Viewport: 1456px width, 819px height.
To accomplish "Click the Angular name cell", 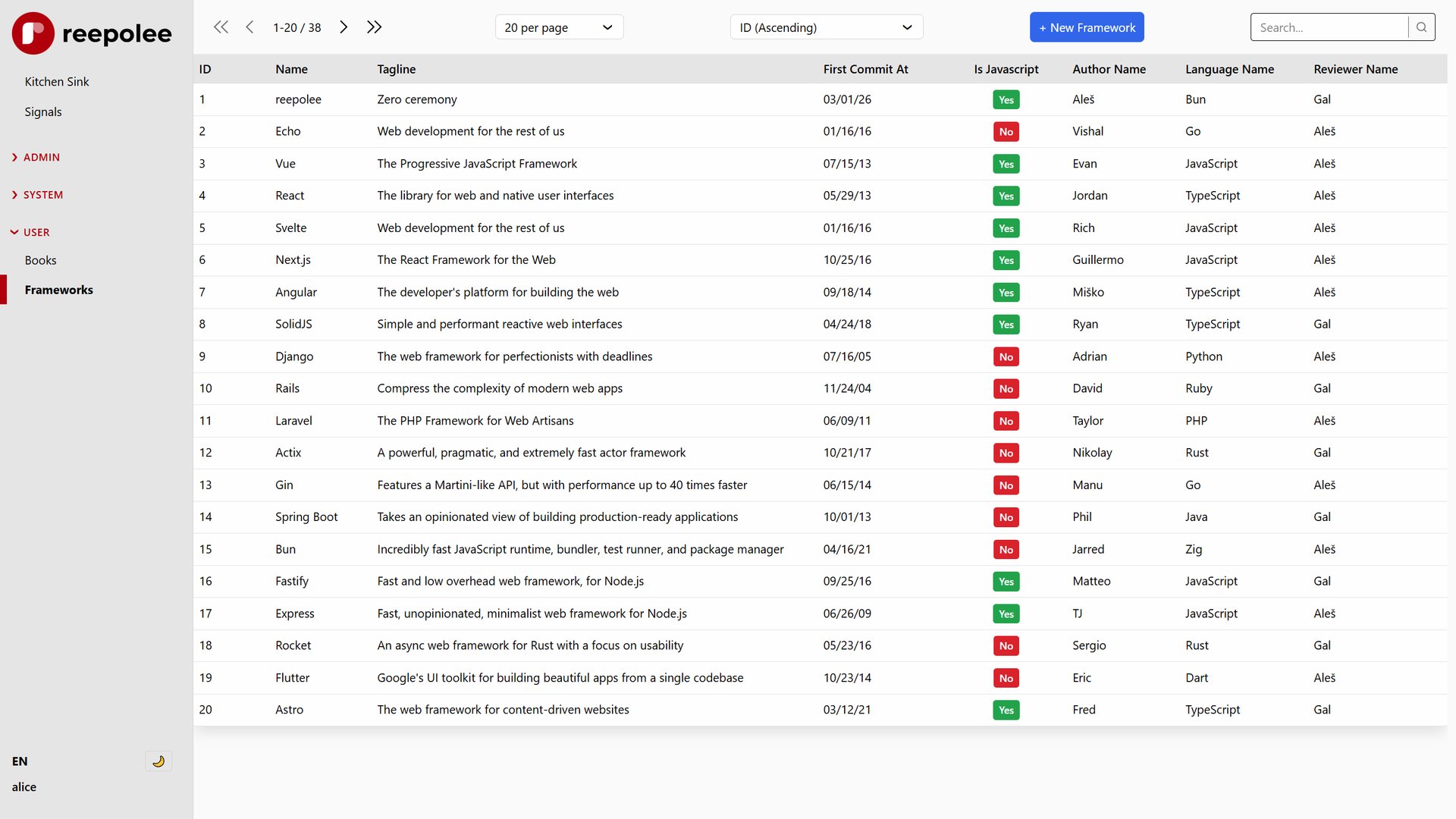I will (296, 292).
